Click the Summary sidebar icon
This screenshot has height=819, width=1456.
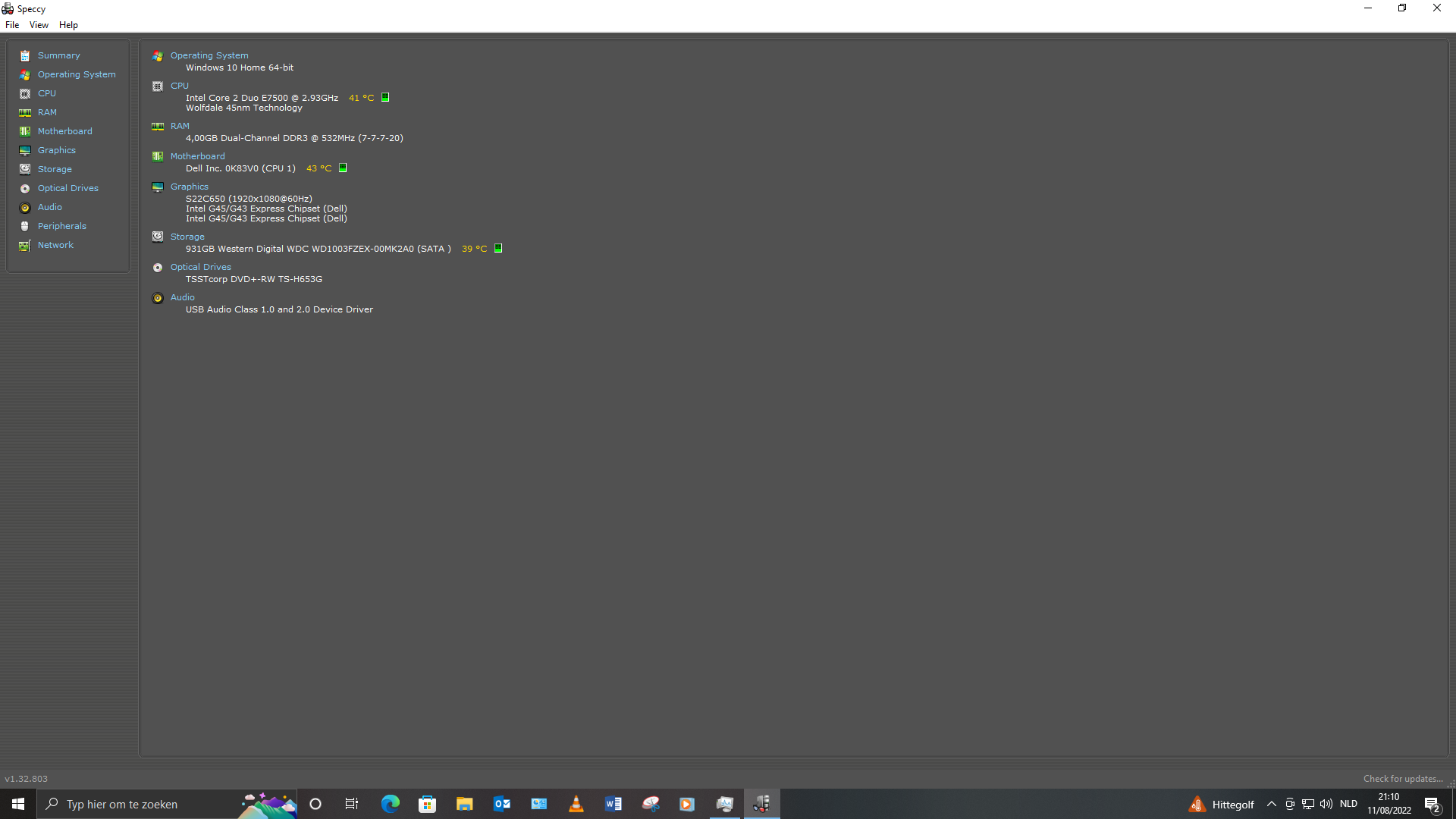click(25, 55)
